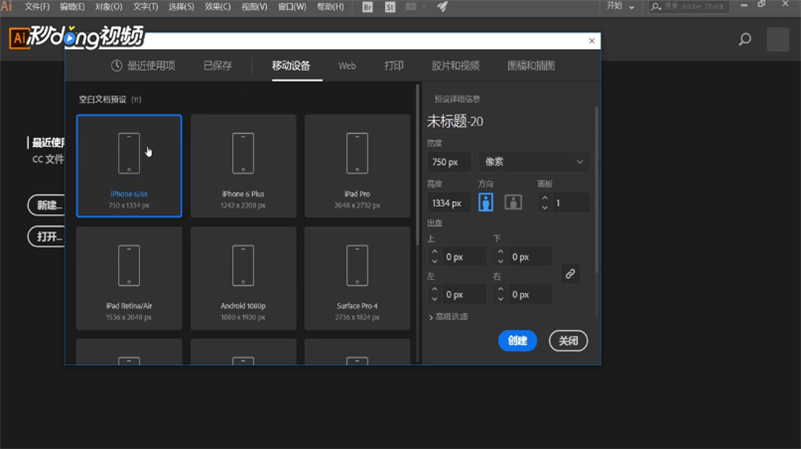
Task: Open the 对象(O) menu
Action: click(108, 7)
